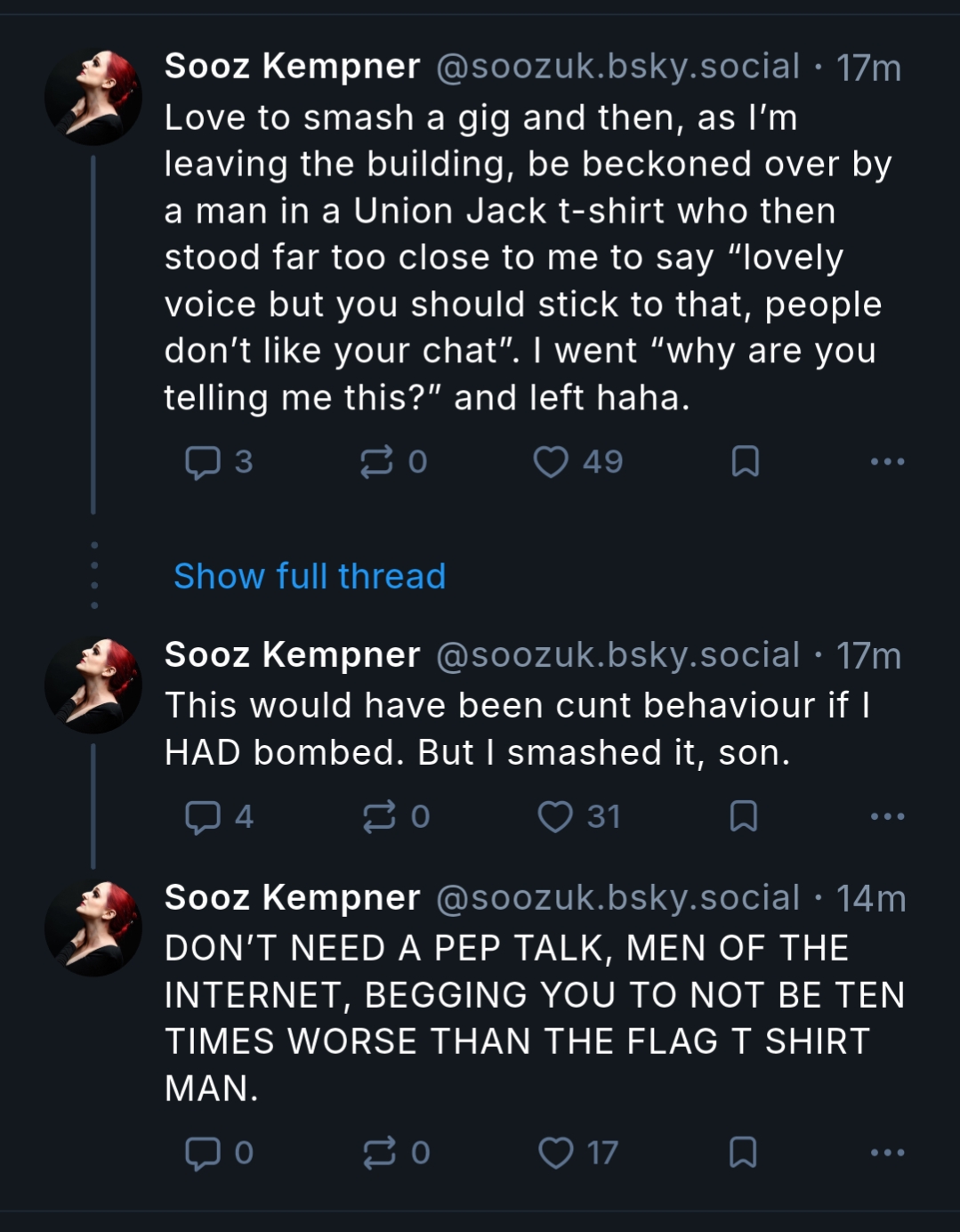Screen dimensions: 960x1232
Task: Like the post with 17 likes
Action: [556, 1153]
